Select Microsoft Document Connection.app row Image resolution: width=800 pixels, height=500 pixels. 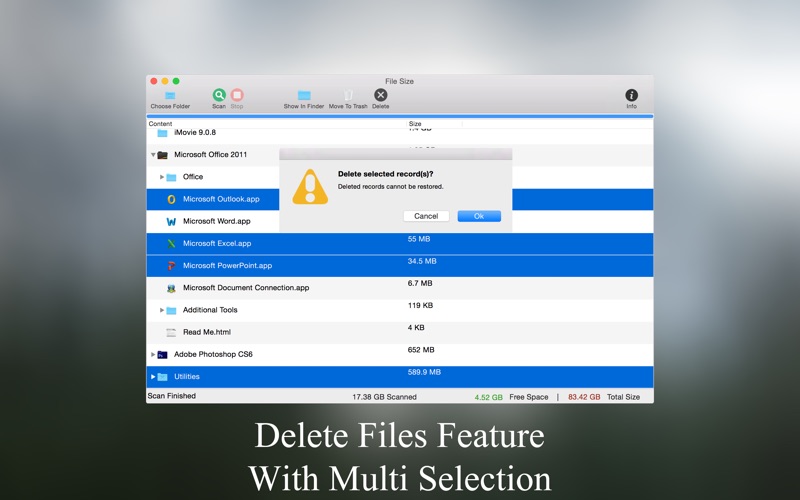coord(399,288)
